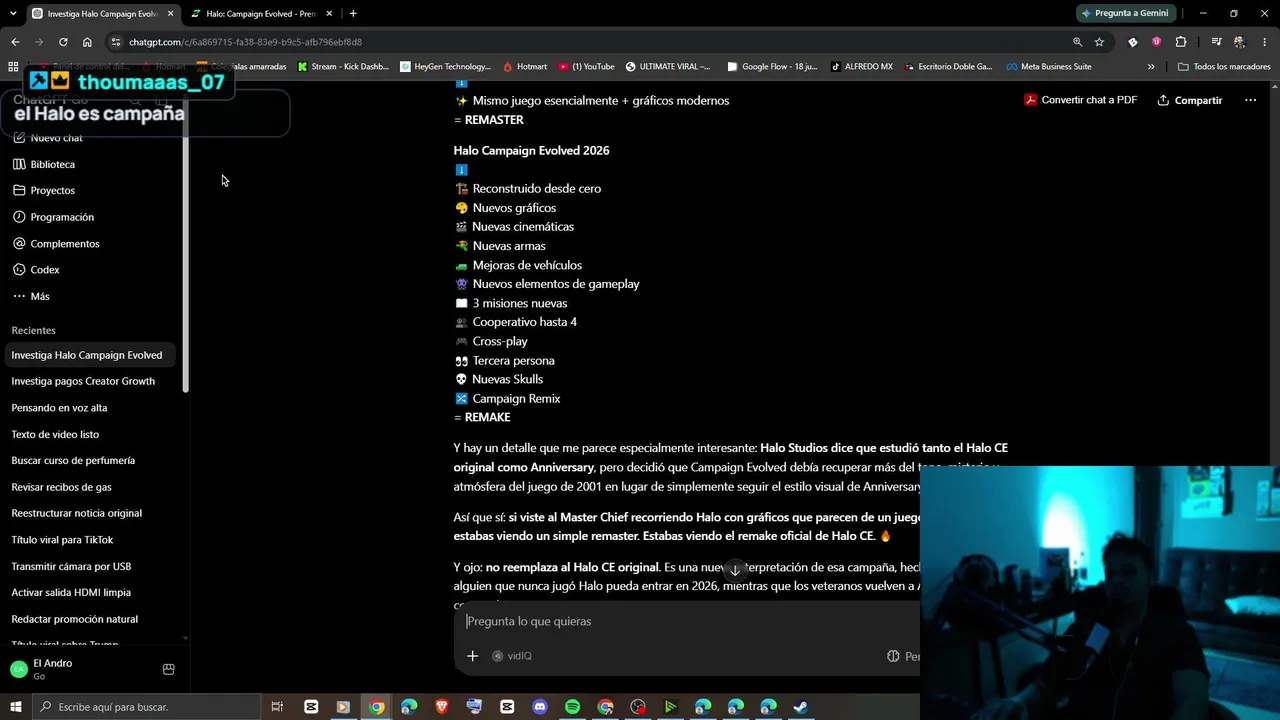Open Discord from the taskbar
Image resolution: width=1280 pixels, height=720 pixels.
click(540, 707)
